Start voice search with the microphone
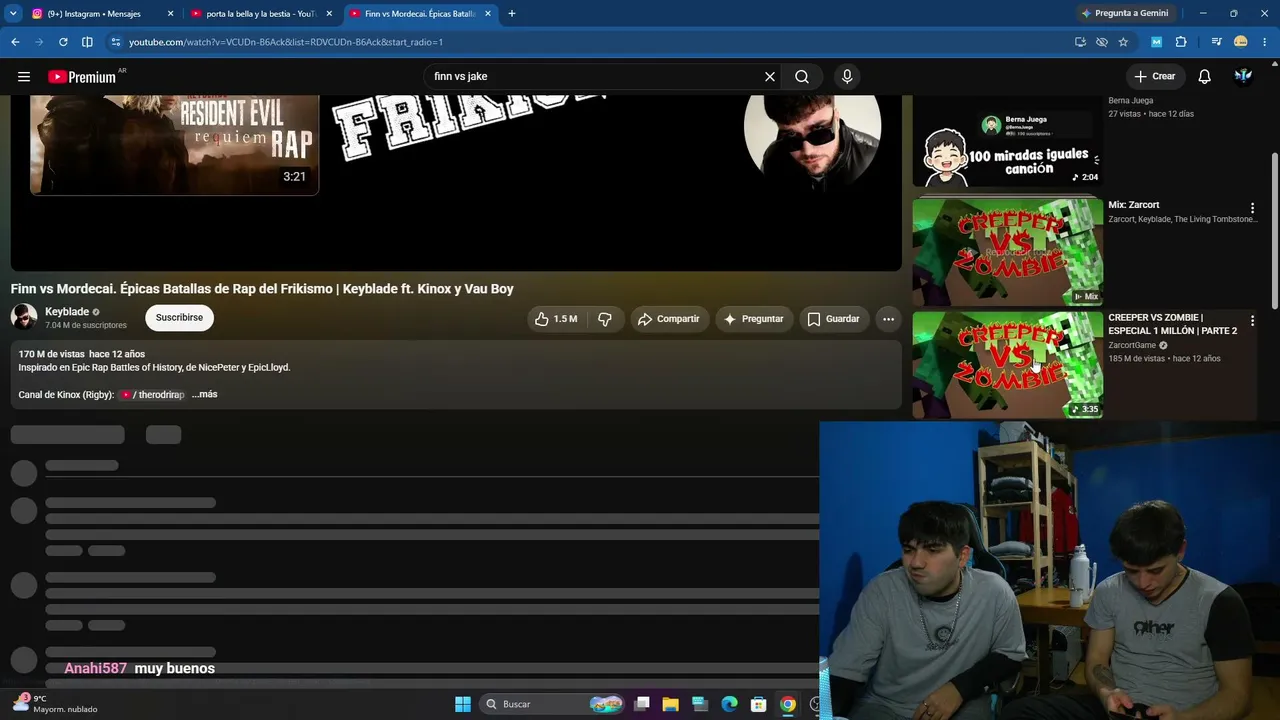 tap(847, 77)
